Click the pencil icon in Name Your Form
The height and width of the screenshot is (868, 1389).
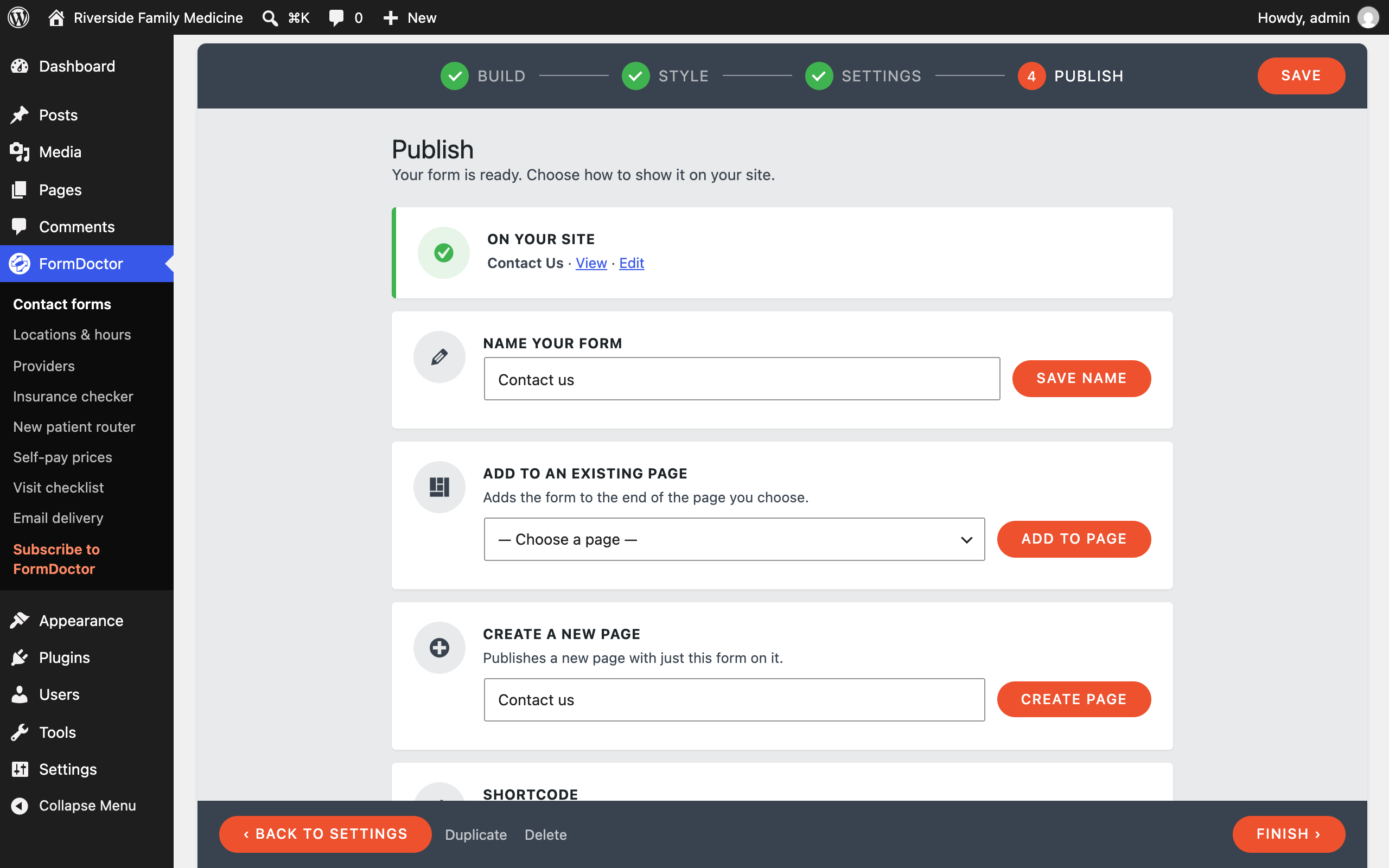pyautogui.click(x=439, y=357)
